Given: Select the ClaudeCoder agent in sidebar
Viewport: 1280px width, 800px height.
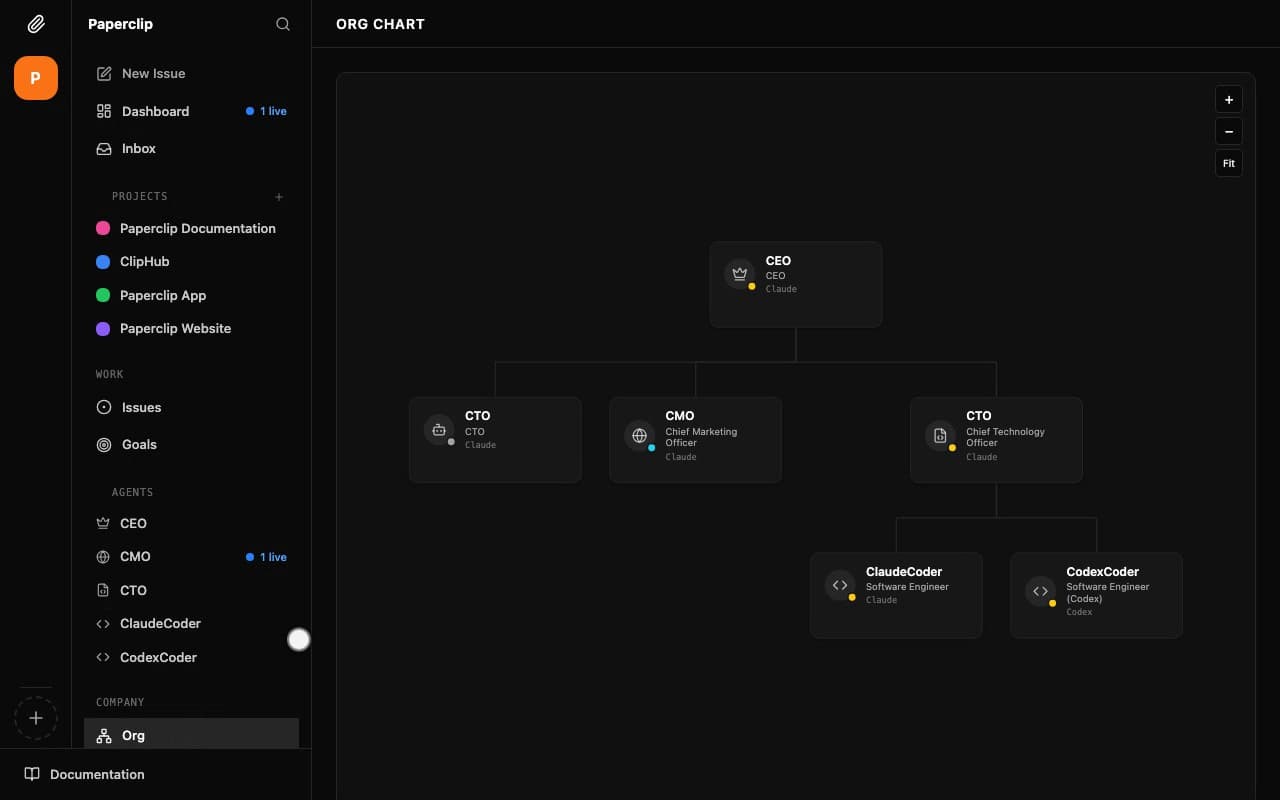Looking at the screenshot, I should [191, 623].
